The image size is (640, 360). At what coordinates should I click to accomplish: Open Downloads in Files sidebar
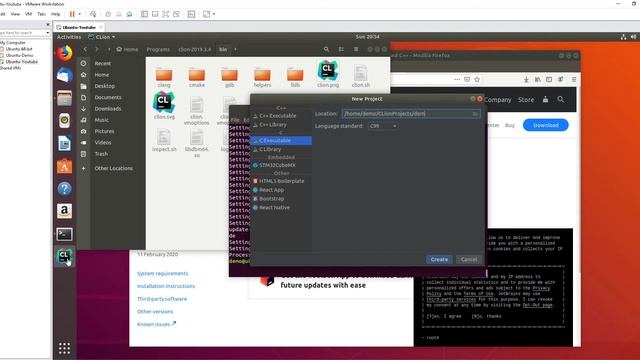pos(108,109)
